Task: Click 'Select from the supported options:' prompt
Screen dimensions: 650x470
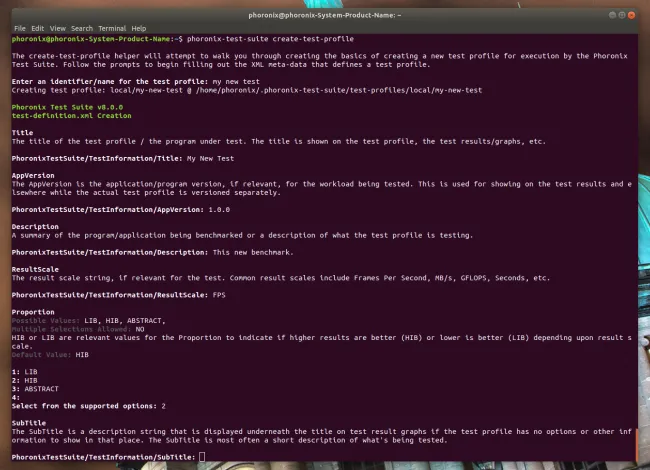Action: (x=84, y=406)
